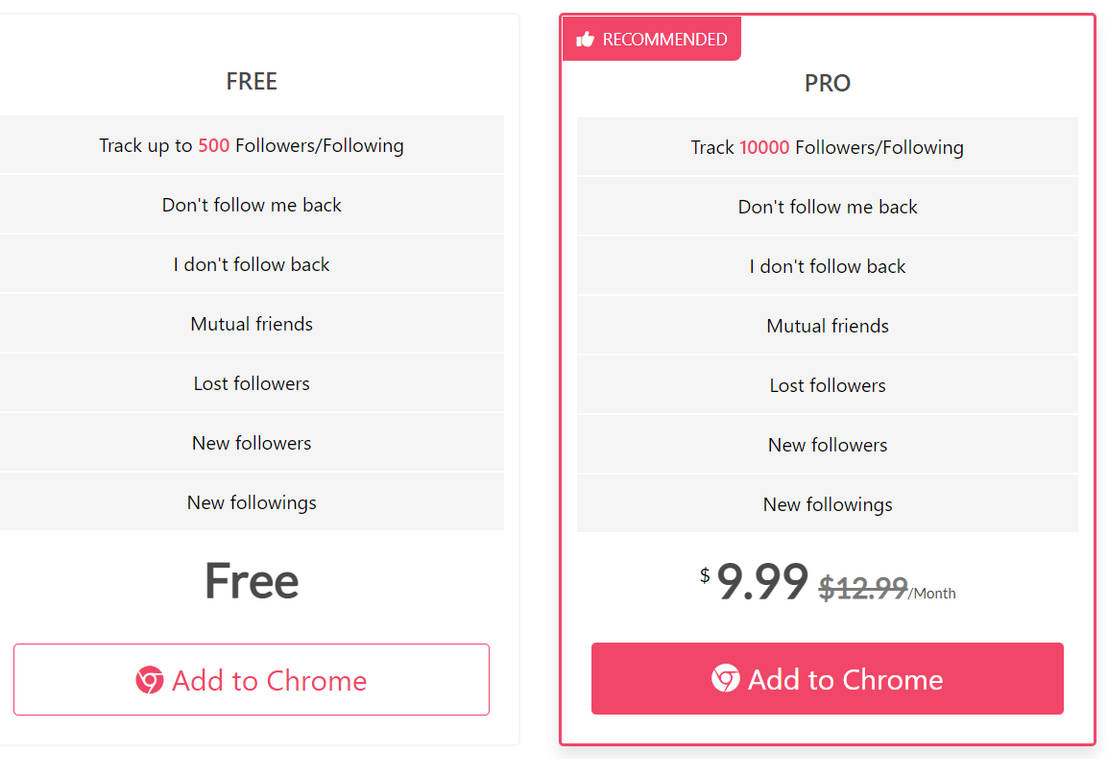This screenshot has width=1108, height=759.
Task: Click Chrome logo icon in Pro plan button
Action: pos(726,678)
